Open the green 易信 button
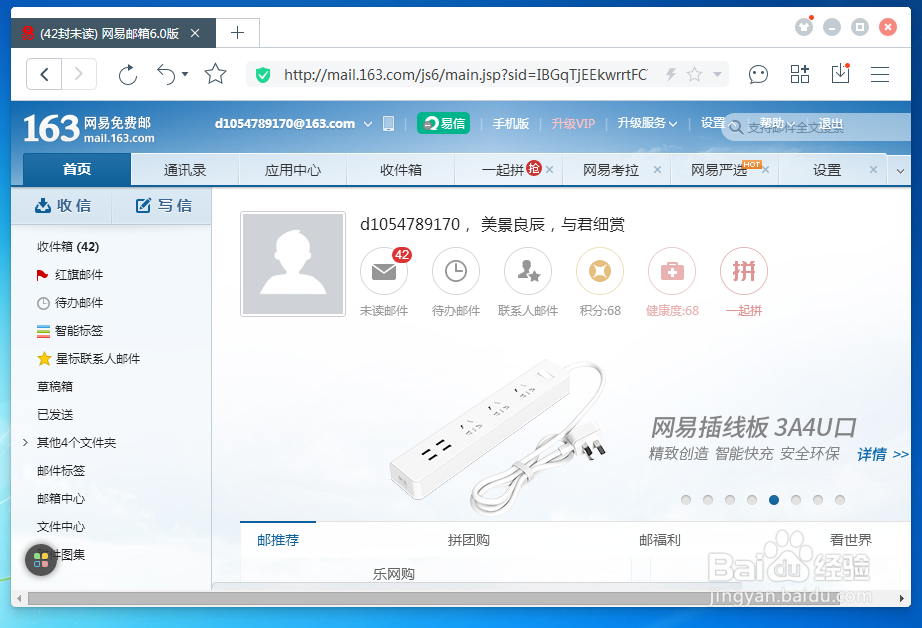This screenshot has height=628, width=922. click(443, 123)
